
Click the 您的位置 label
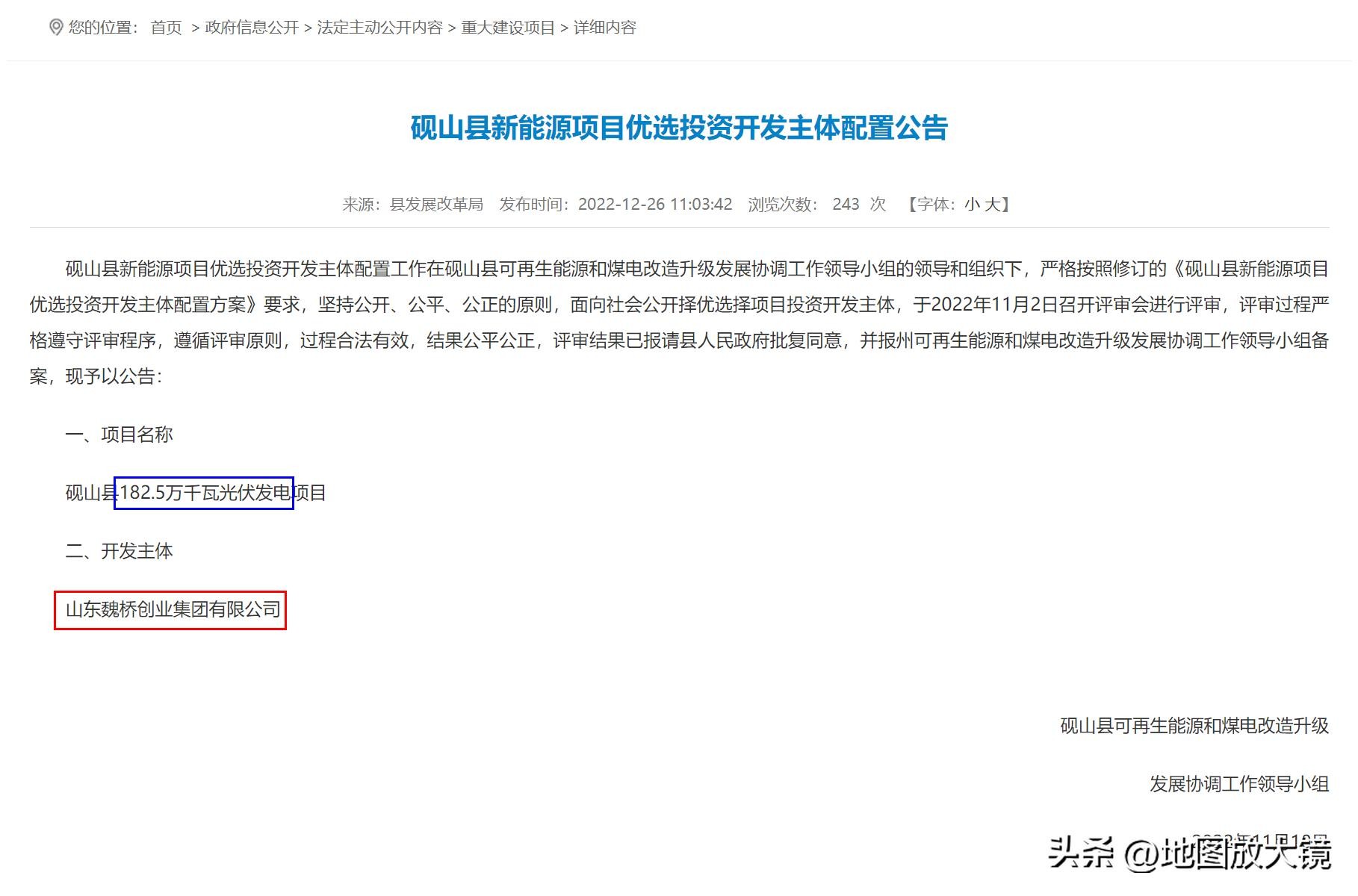[103, 28]
